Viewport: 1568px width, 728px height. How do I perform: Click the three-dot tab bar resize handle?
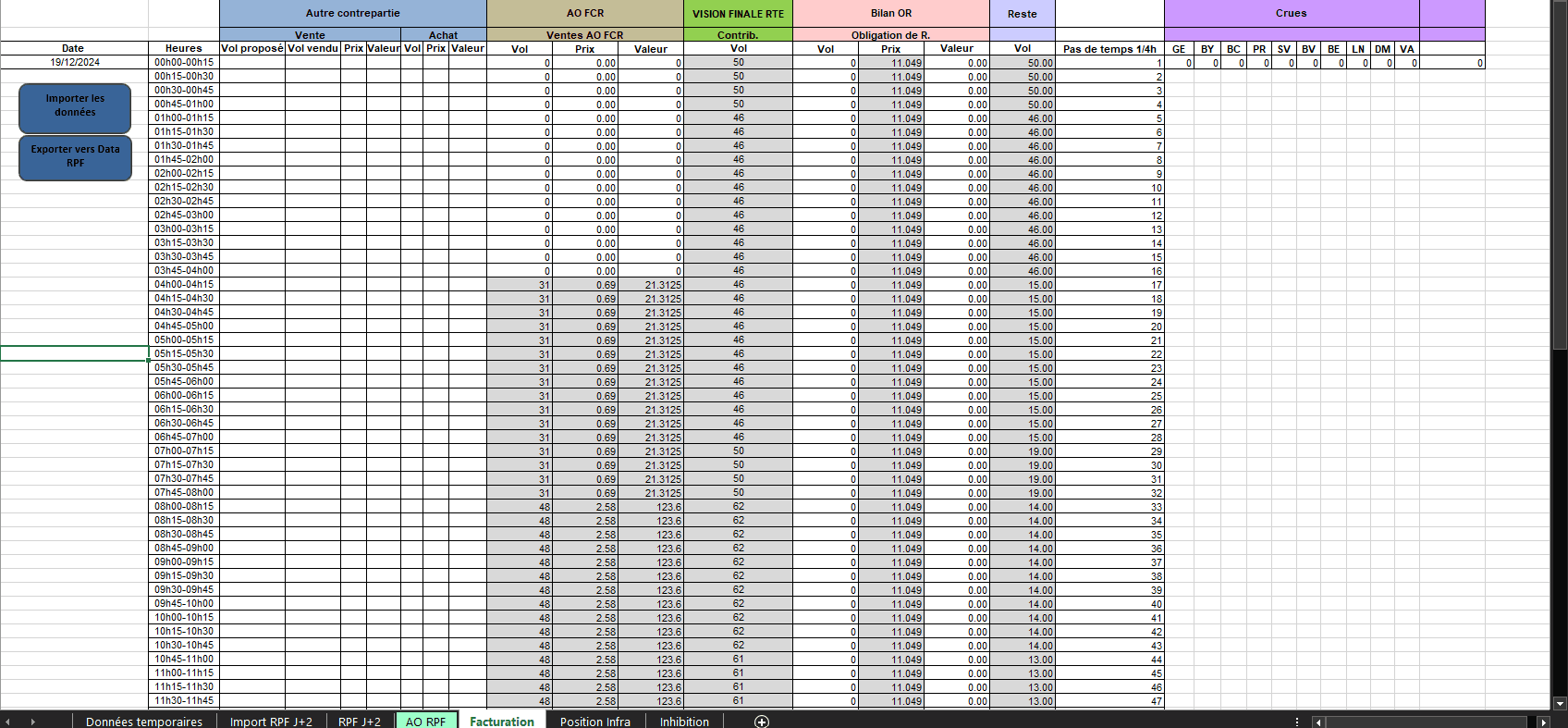click(x=1297, y=722)
